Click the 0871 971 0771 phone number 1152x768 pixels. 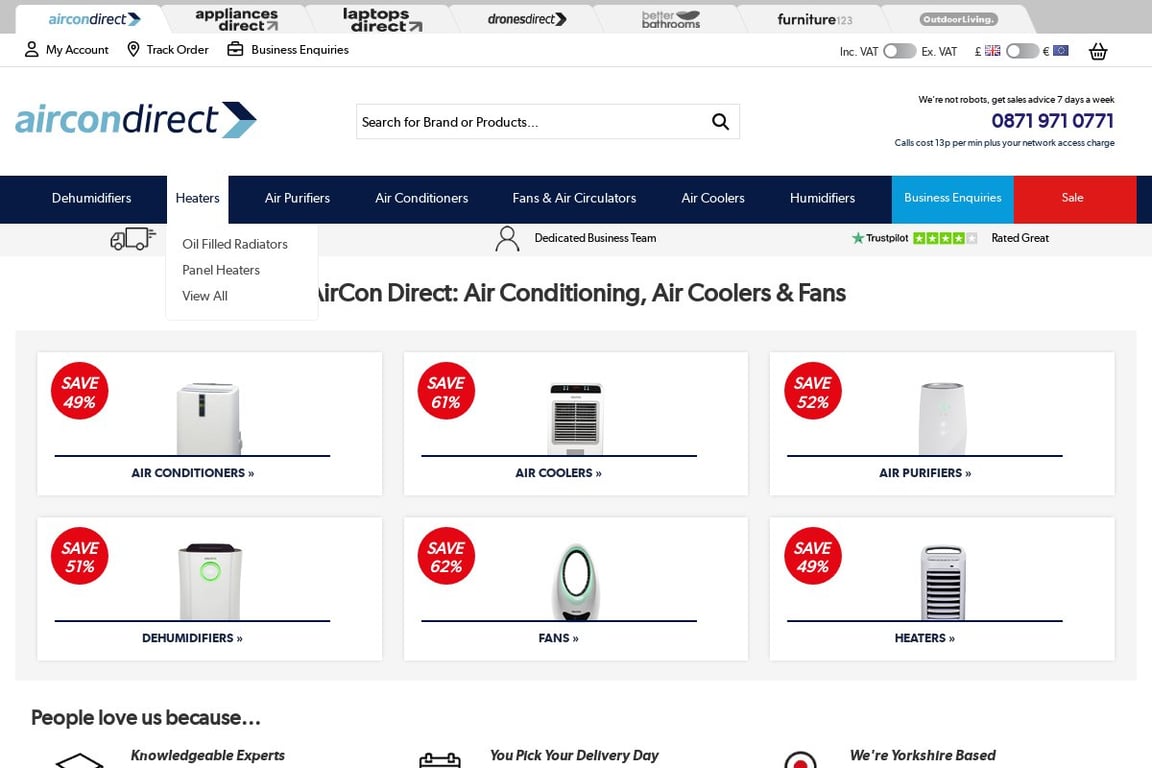tap(1053, 121)
